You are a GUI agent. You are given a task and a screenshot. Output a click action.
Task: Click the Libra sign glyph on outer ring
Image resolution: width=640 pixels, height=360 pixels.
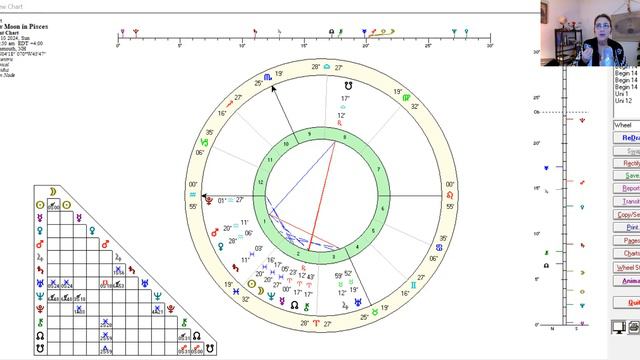(x=327, y=67)
